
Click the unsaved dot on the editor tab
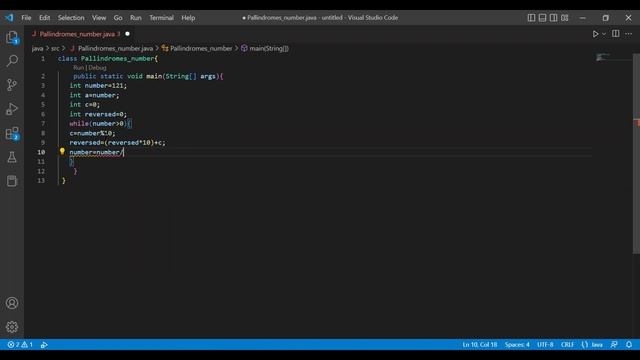[x=127, y=34]
